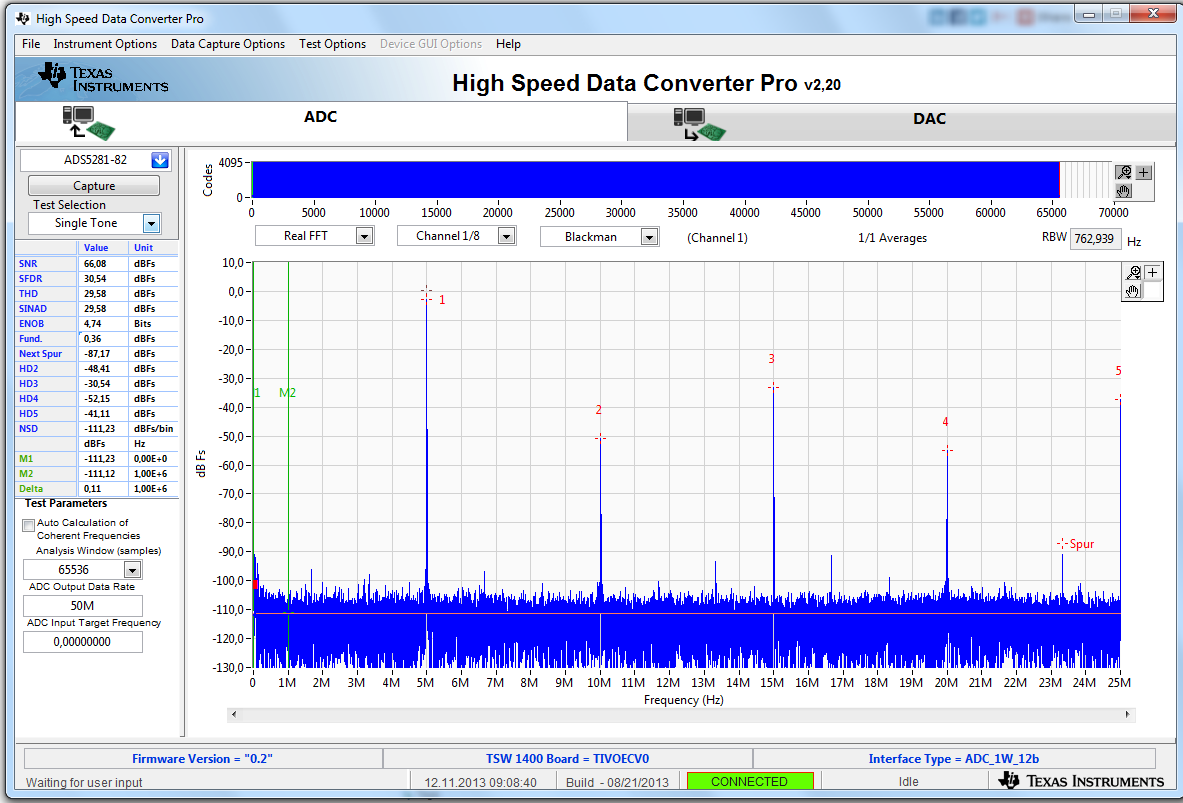Select the pan hand tool on the Codes graph
This screenshot has width=1183, height=803.
[x=1124, y=190]
